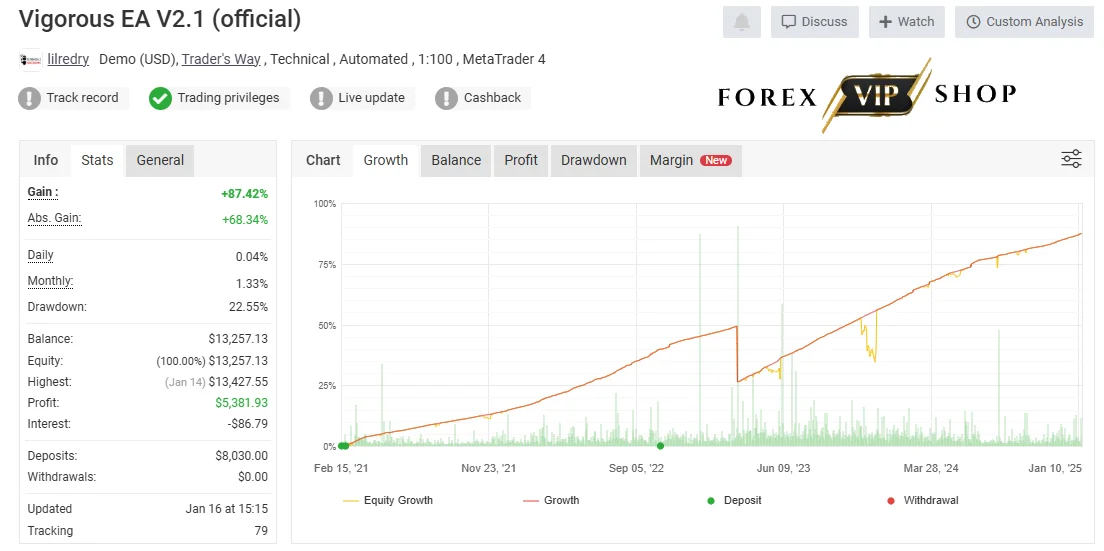Screen dimensions: 1104x551
Task: Select the Chart tab
Action: click(323, 160)
